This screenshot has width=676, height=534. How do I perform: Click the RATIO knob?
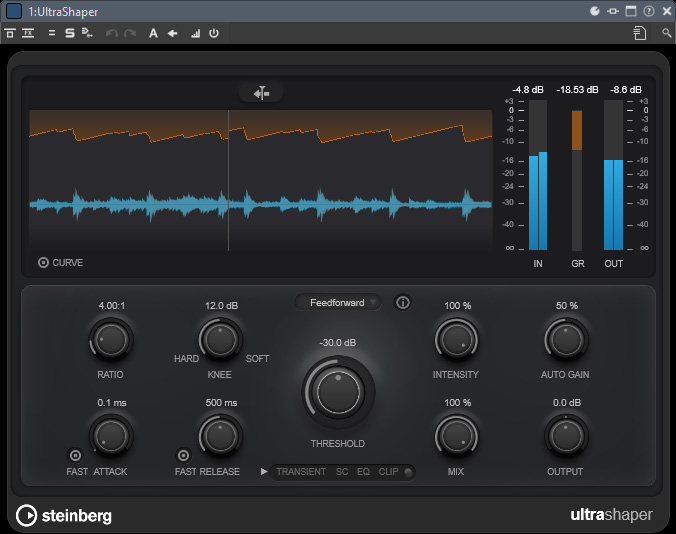pos(111,340)
